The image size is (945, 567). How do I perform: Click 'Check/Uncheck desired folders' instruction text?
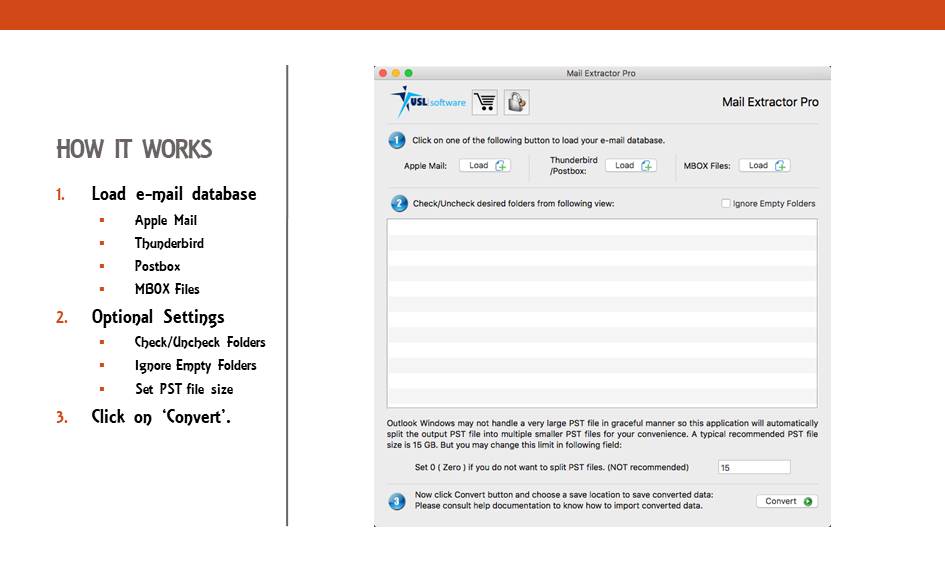pyautogui.click(x=513, y=204)
